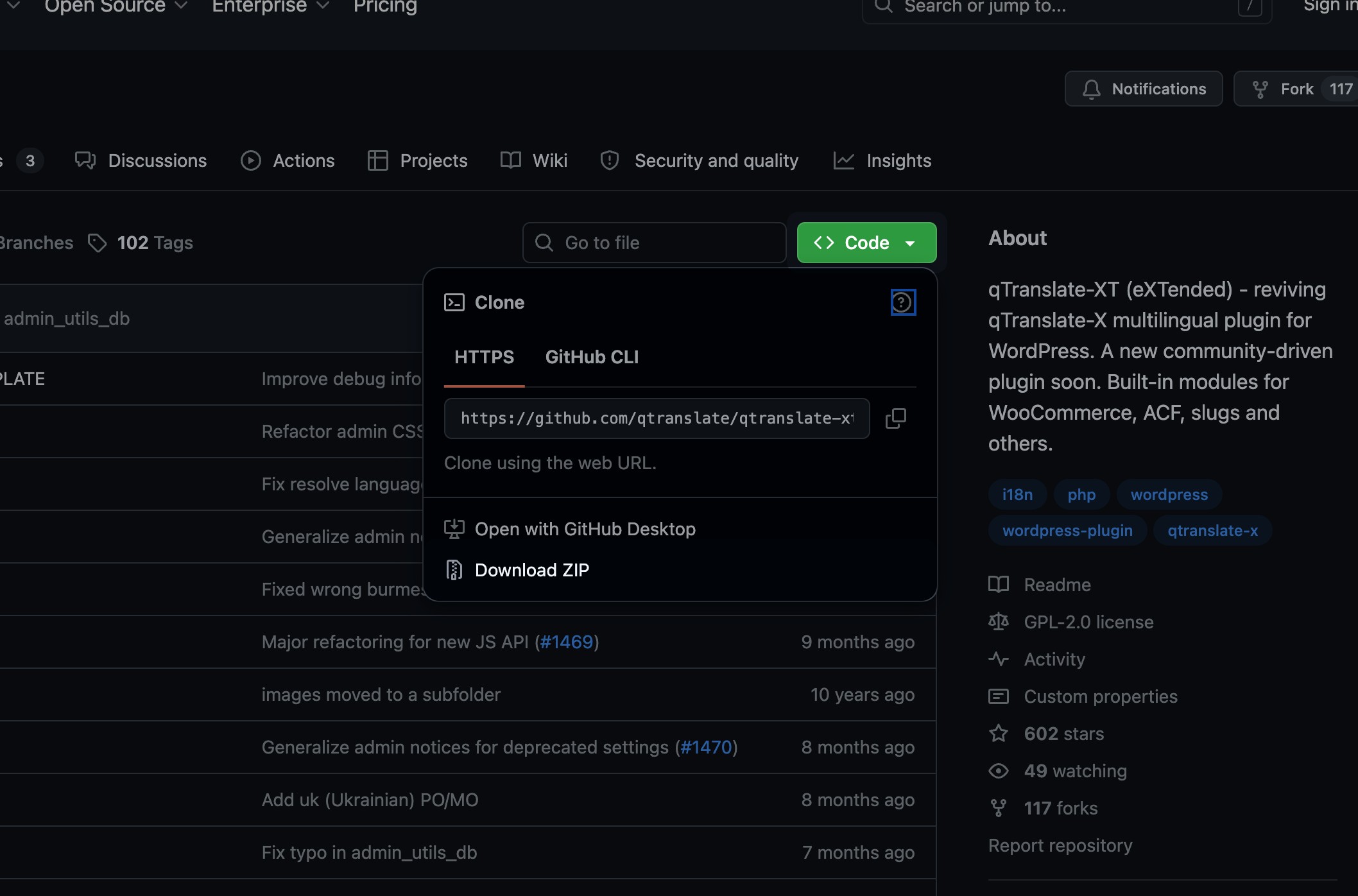The width and height of the screenshot is (1358, 896).
Task: Open the Security and quality tab
Action: 700,160
